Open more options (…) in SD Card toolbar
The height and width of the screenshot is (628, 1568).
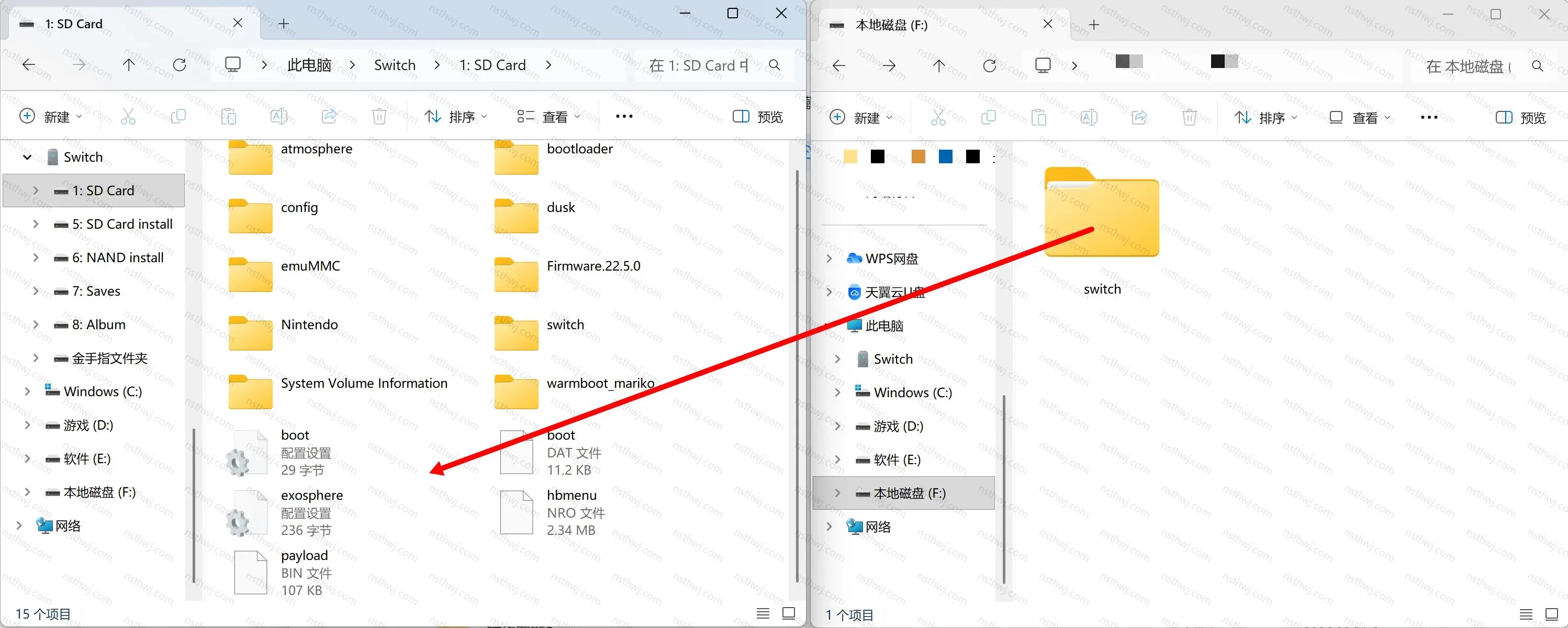pos(624,116)
